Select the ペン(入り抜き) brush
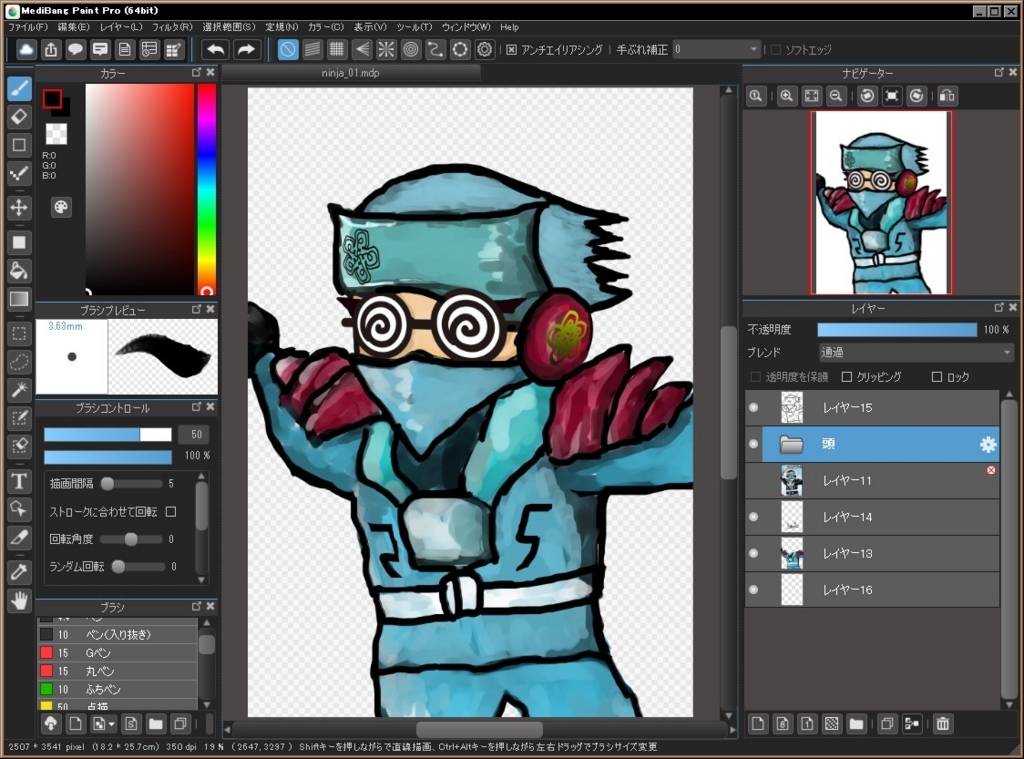1024x759 pixels. click(118, 634)
